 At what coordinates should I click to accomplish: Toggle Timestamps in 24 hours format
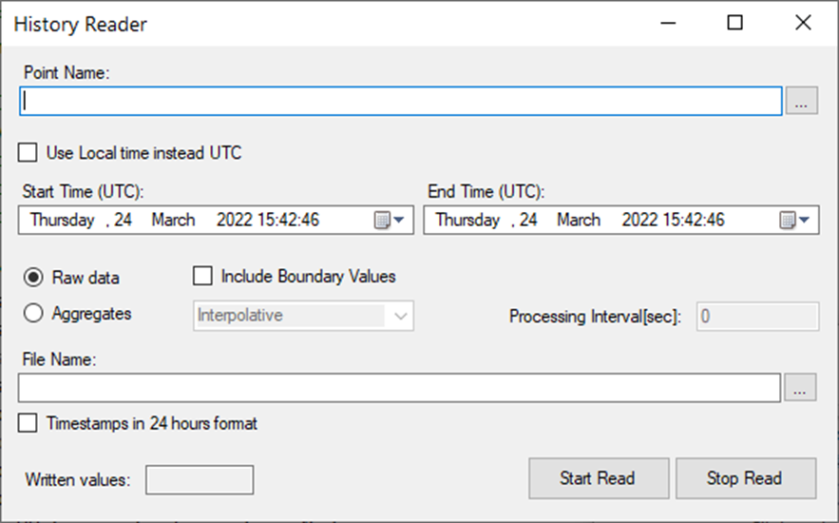(29, 423)
